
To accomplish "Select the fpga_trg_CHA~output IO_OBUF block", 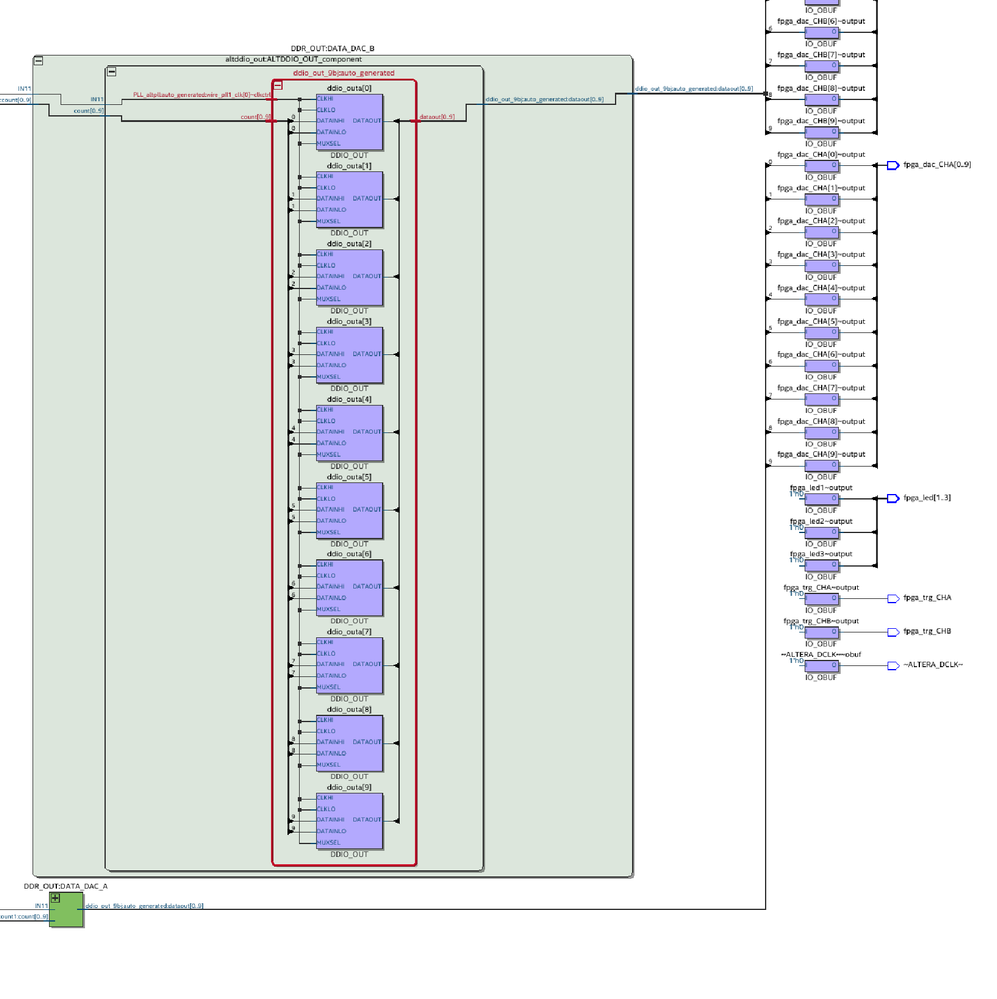I will 822,599.
